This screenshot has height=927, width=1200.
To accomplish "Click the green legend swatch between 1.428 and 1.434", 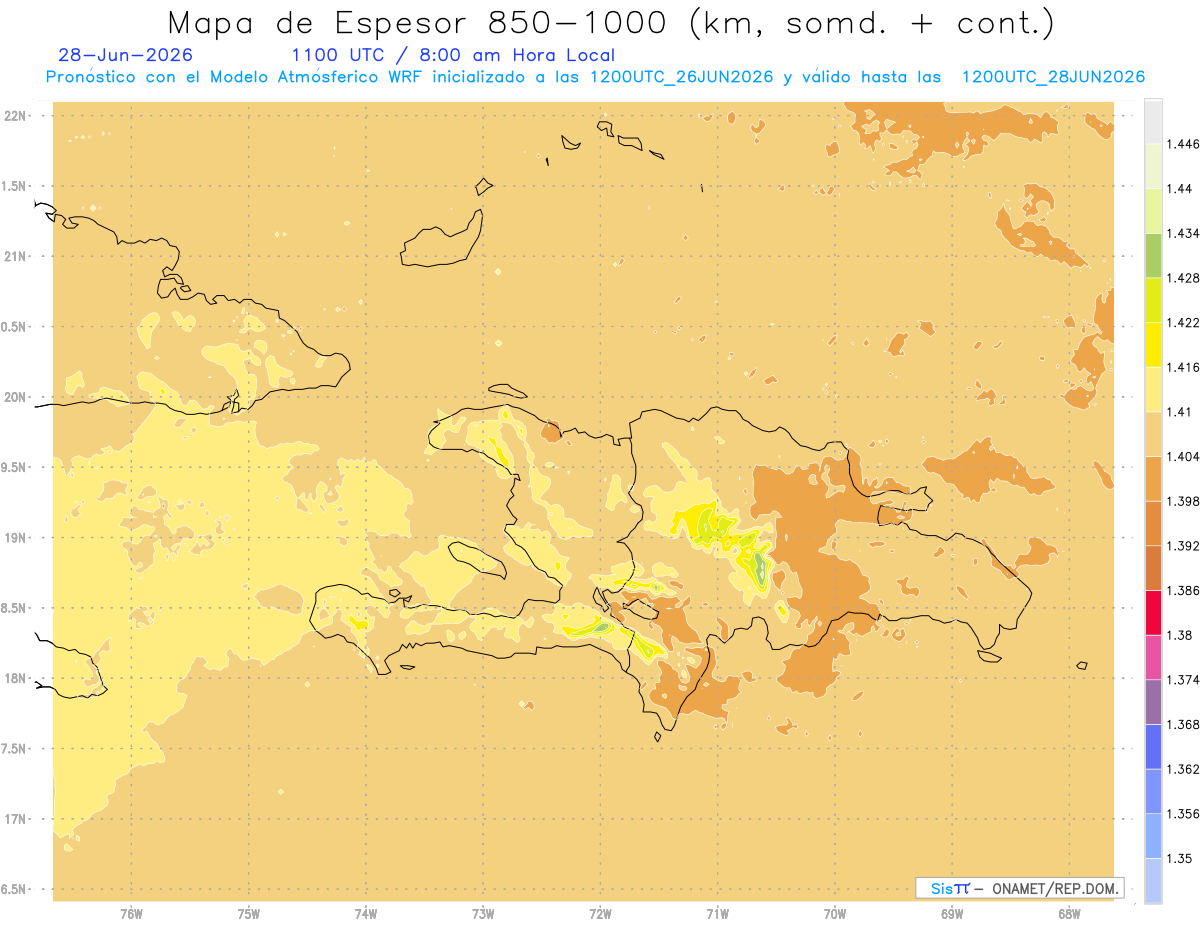I will (x=1153, y=256).
